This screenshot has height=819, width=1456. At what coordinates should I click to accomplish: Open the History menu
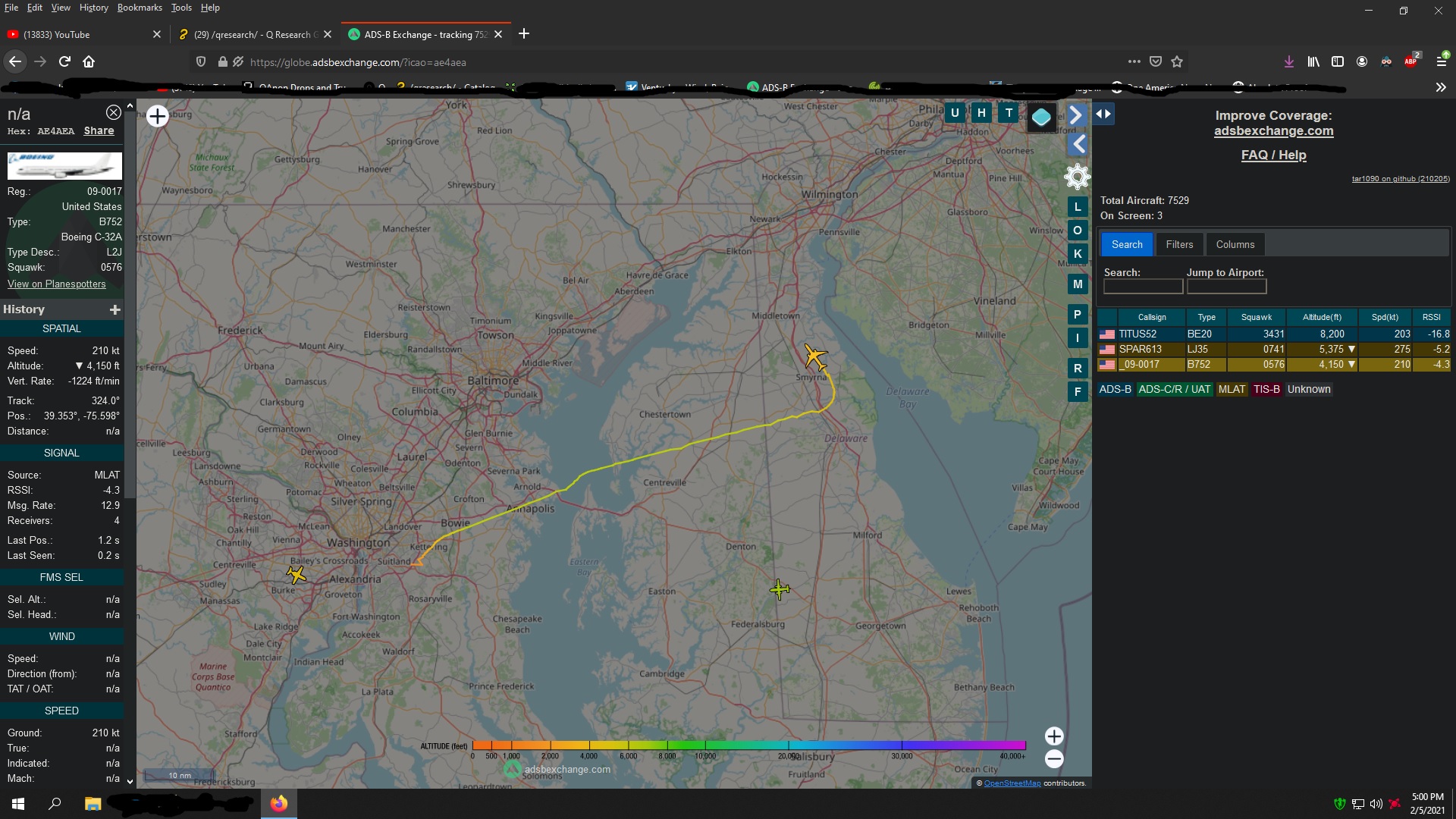93,8
